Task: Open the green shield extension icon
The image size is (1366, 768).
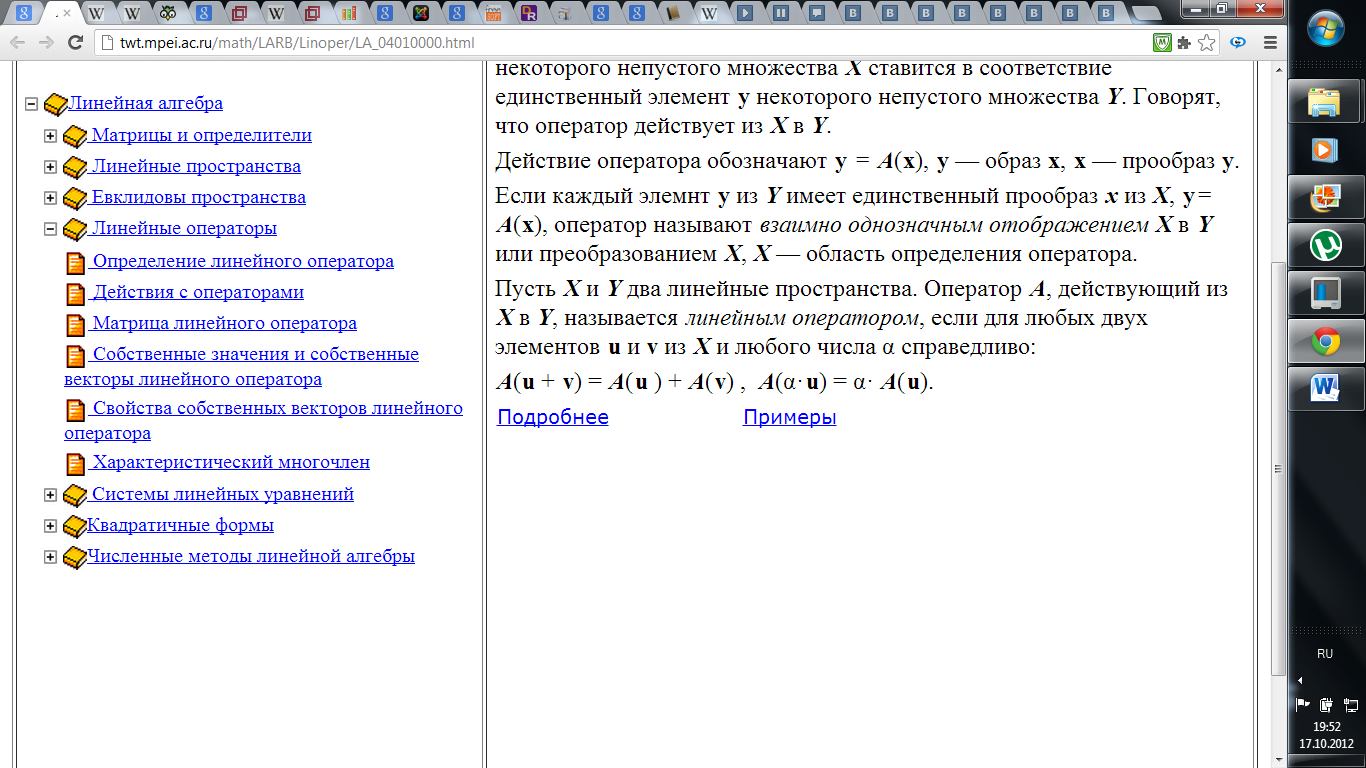Action: (1163, 43)
